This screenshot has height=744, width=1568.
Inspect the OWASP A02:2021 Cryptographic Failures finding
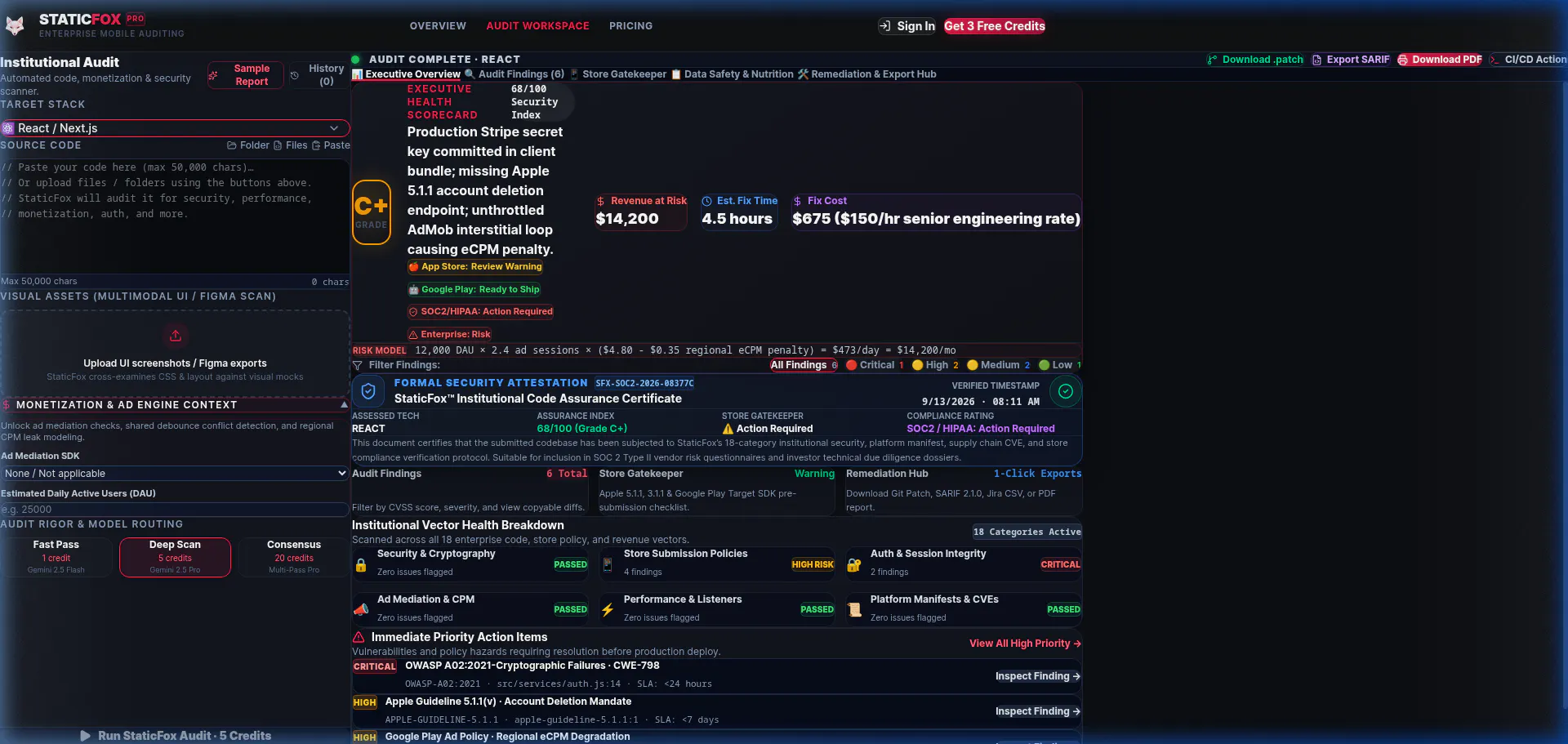coord(1037,676)
